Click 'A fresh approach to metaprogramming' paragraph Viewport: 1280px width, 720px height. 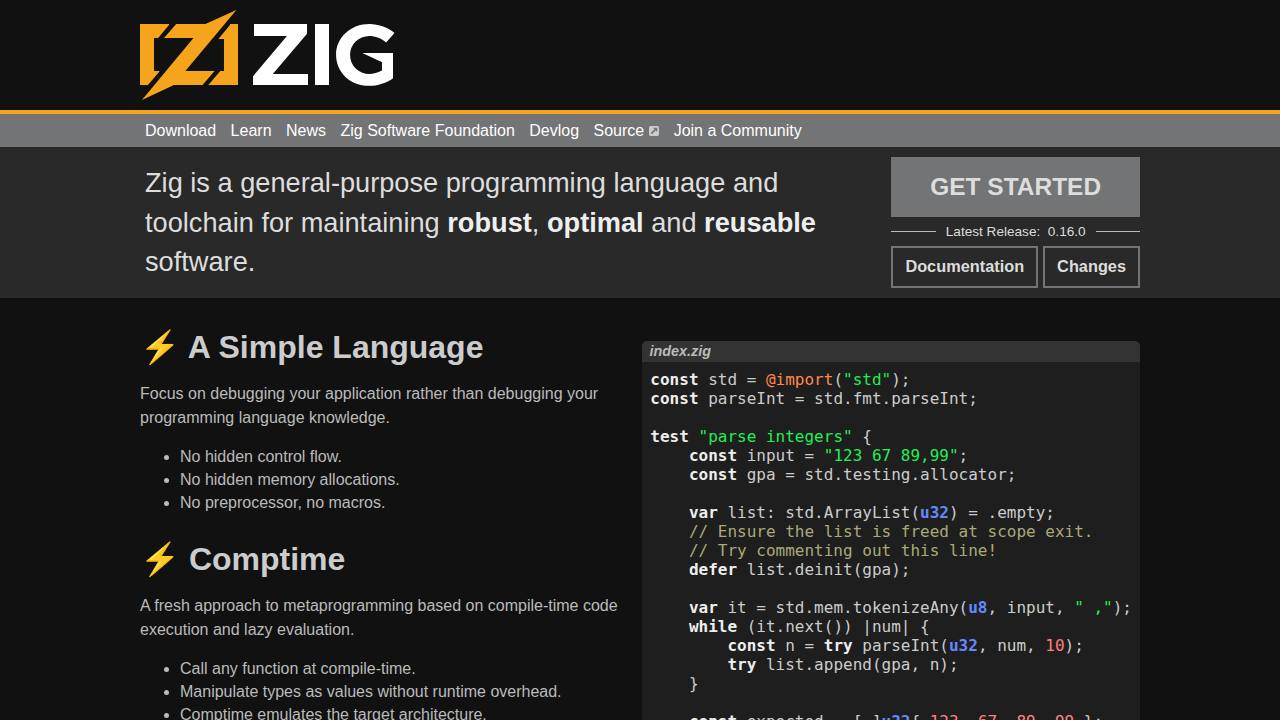tap(379, 618)
